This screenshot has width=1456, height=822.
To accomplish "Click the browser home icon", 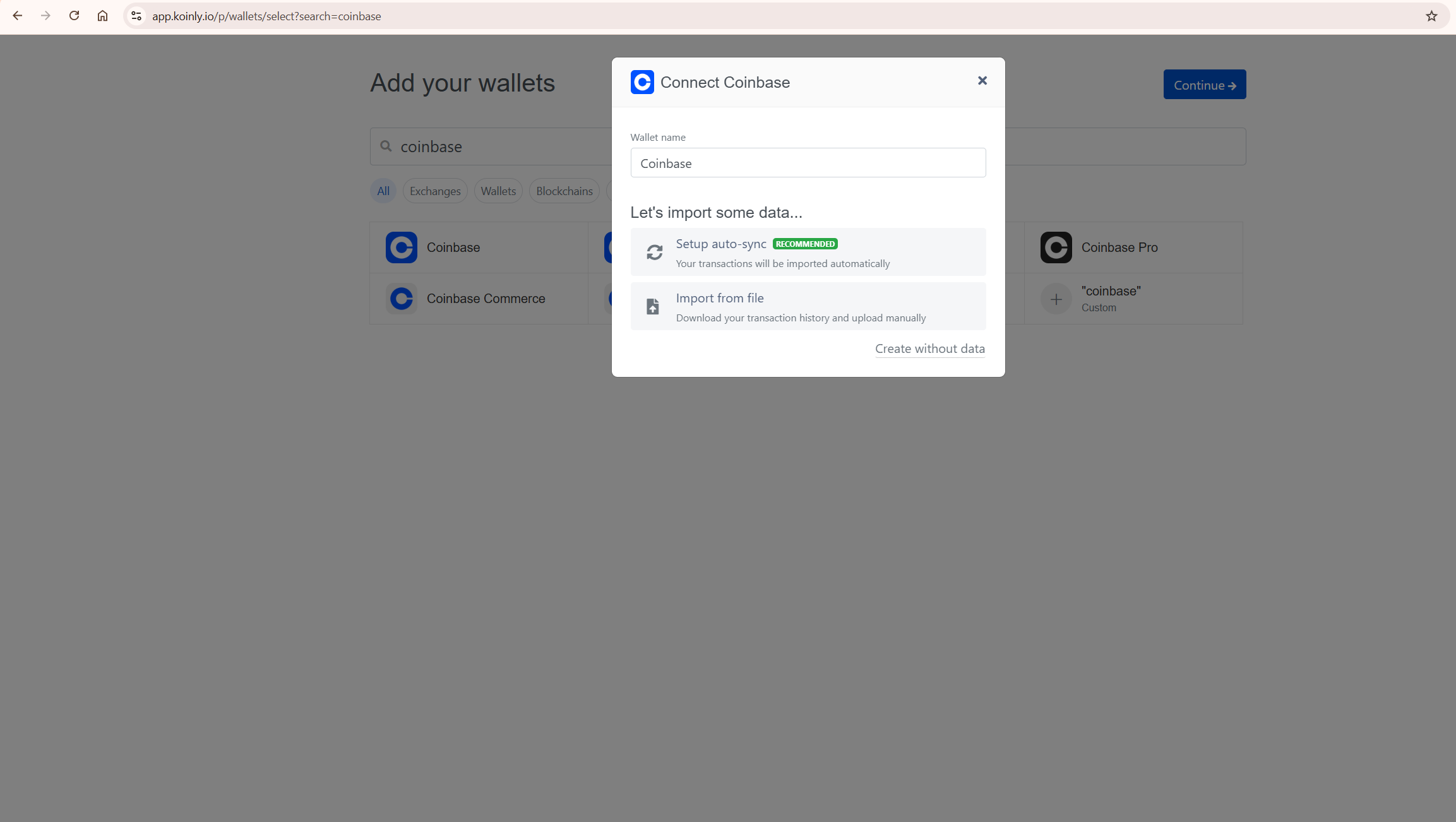I will [x=102, y=16].
